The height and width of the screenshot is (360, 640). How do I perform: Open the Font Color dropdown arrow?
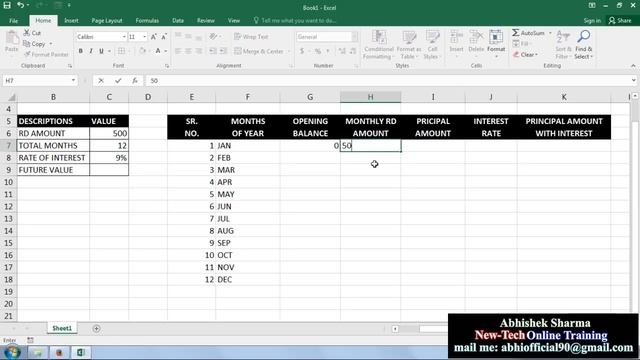166,51
